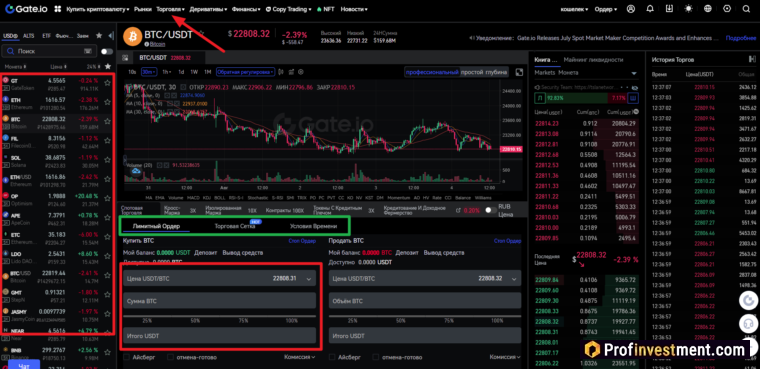Favorite the ETH row star
This screenshot has height=369, width=760.
(108, 102)
